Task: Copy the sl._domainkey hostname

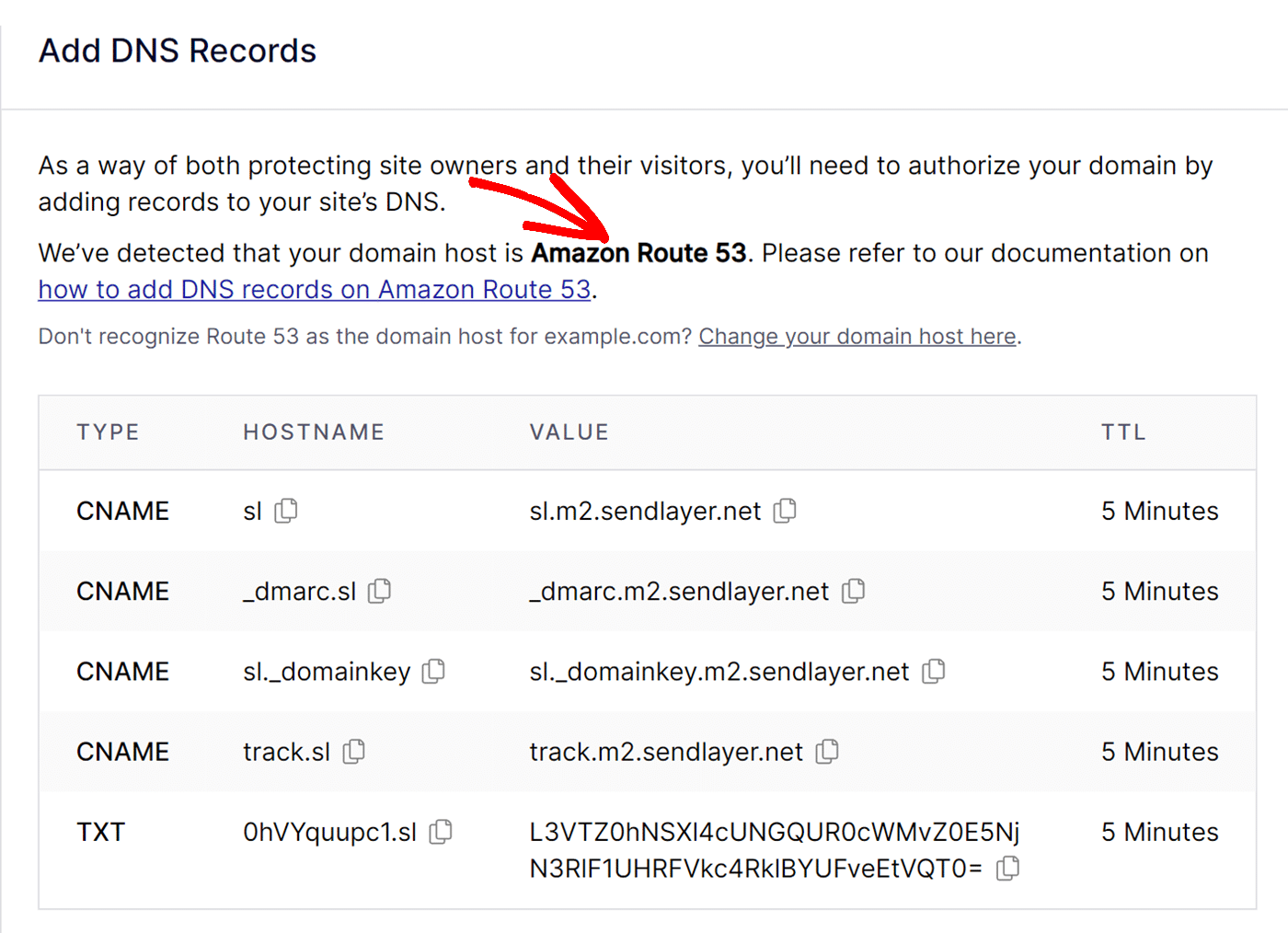Action: point(433,672)
